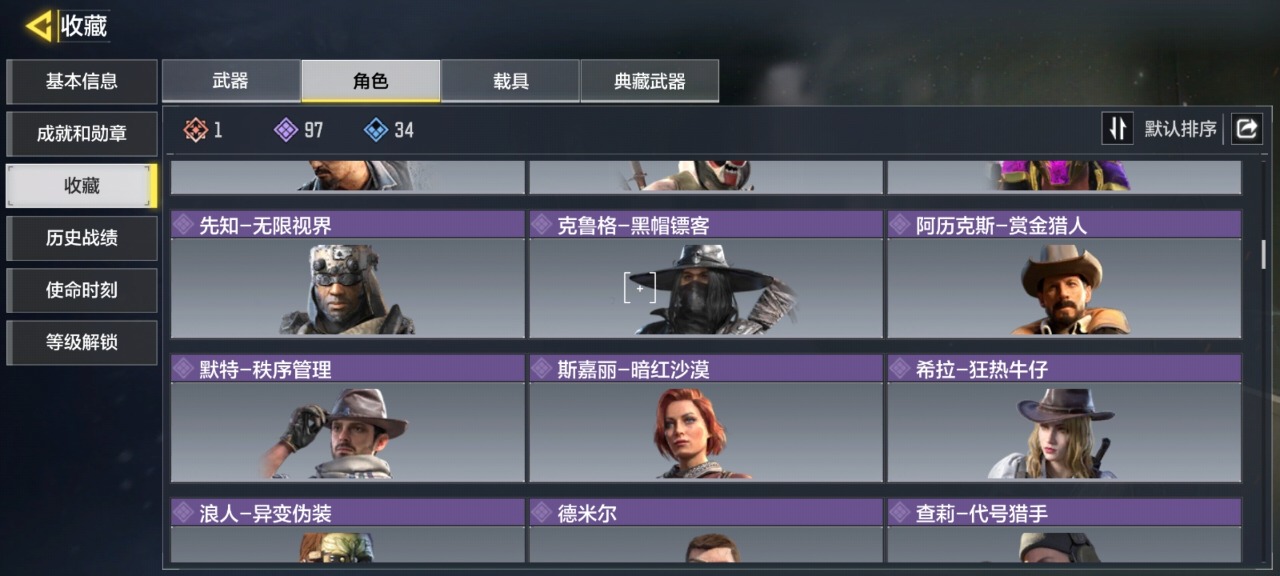
Task: Go to 历史战绩 page
Action: pyautogui.click(x=82, y=238)
